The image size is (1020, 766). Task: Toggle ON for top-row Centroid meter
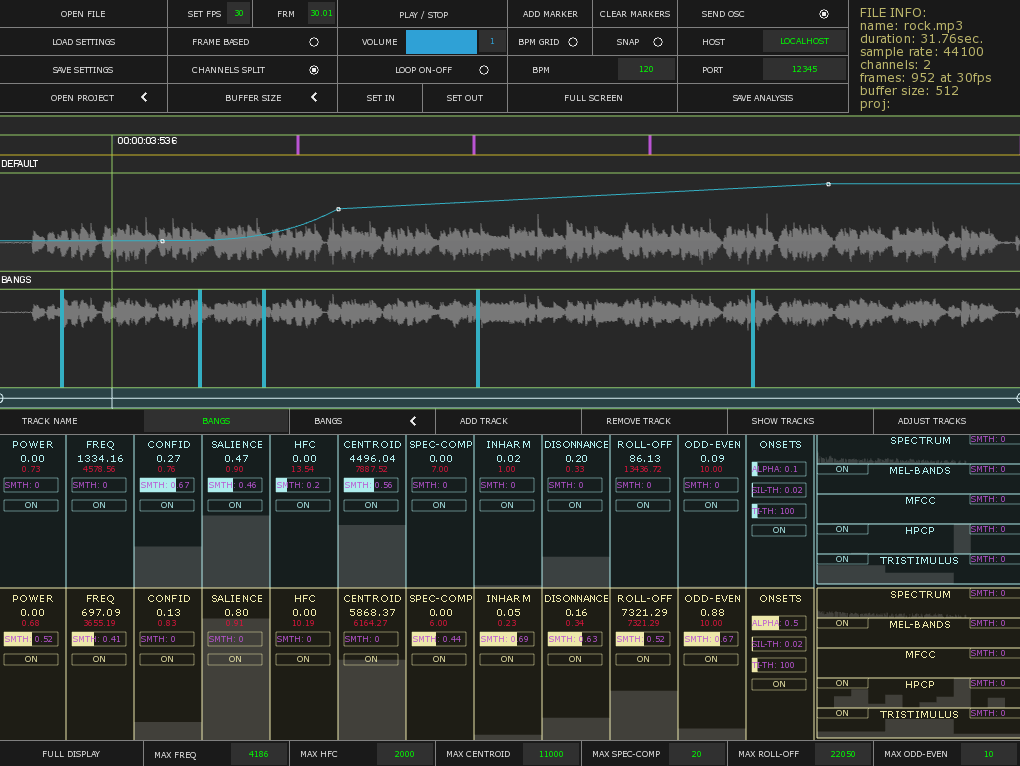tap(371, 505)
